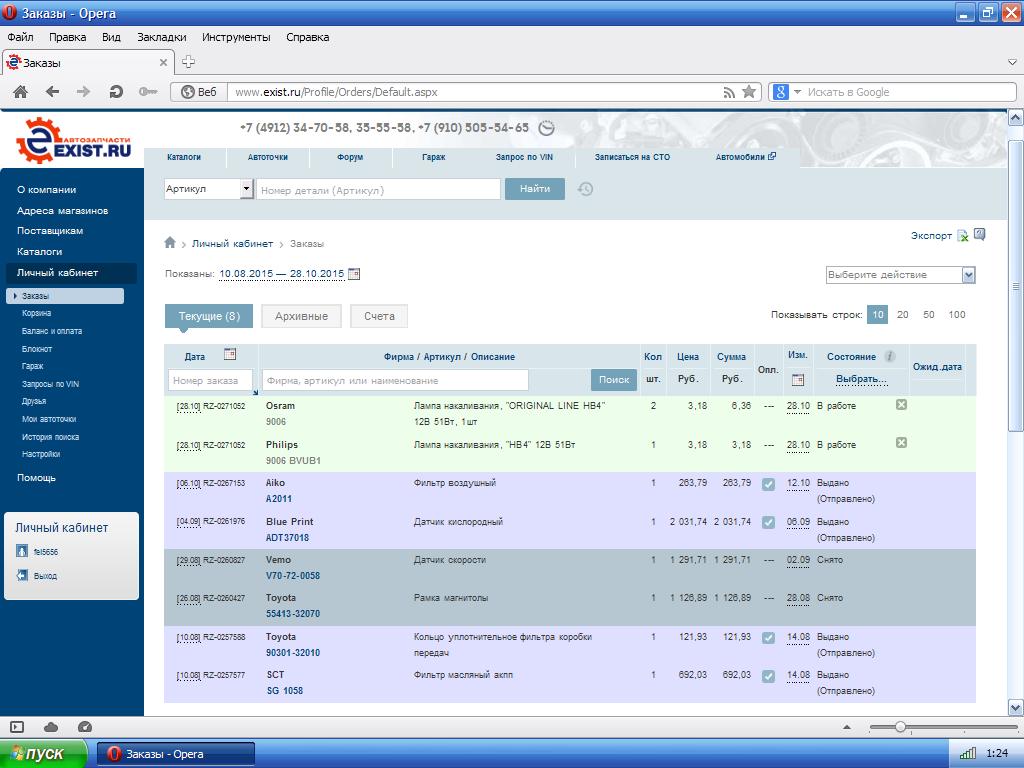
Task: Bookmark page with the star icon
Action: pos(749,92)
